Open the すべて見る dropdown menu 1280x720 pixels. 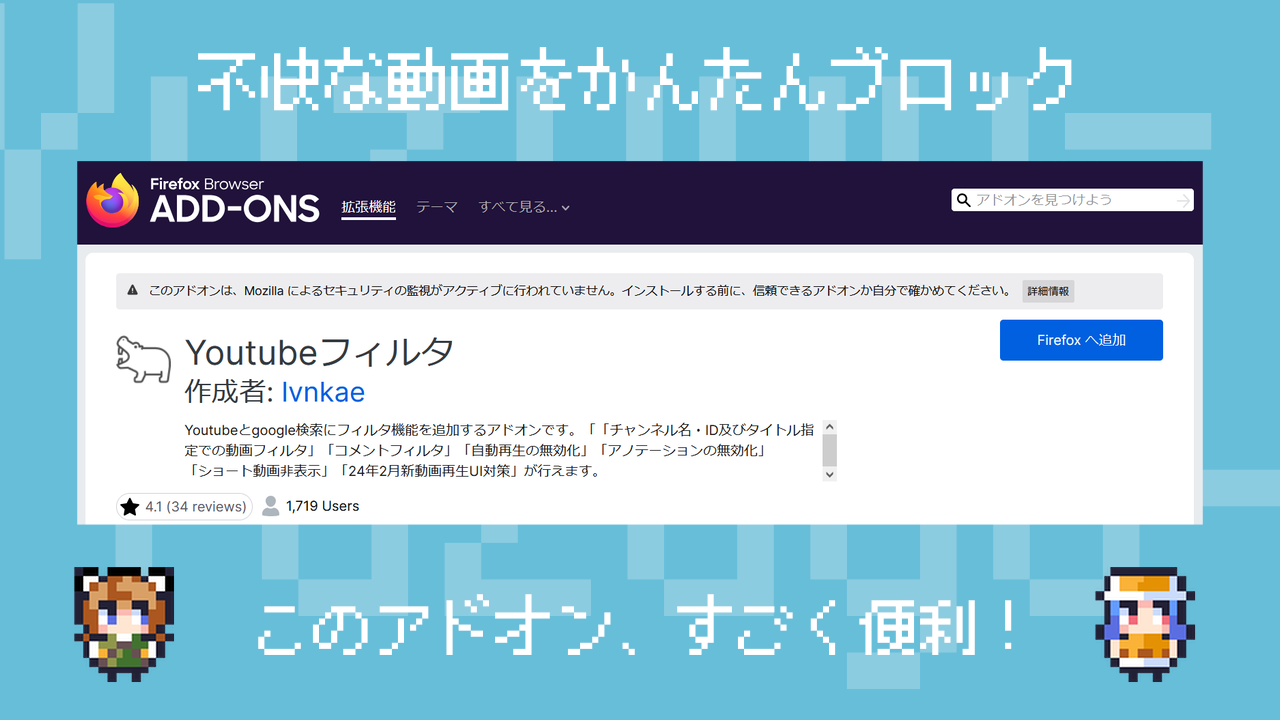[x=524, y=207]
